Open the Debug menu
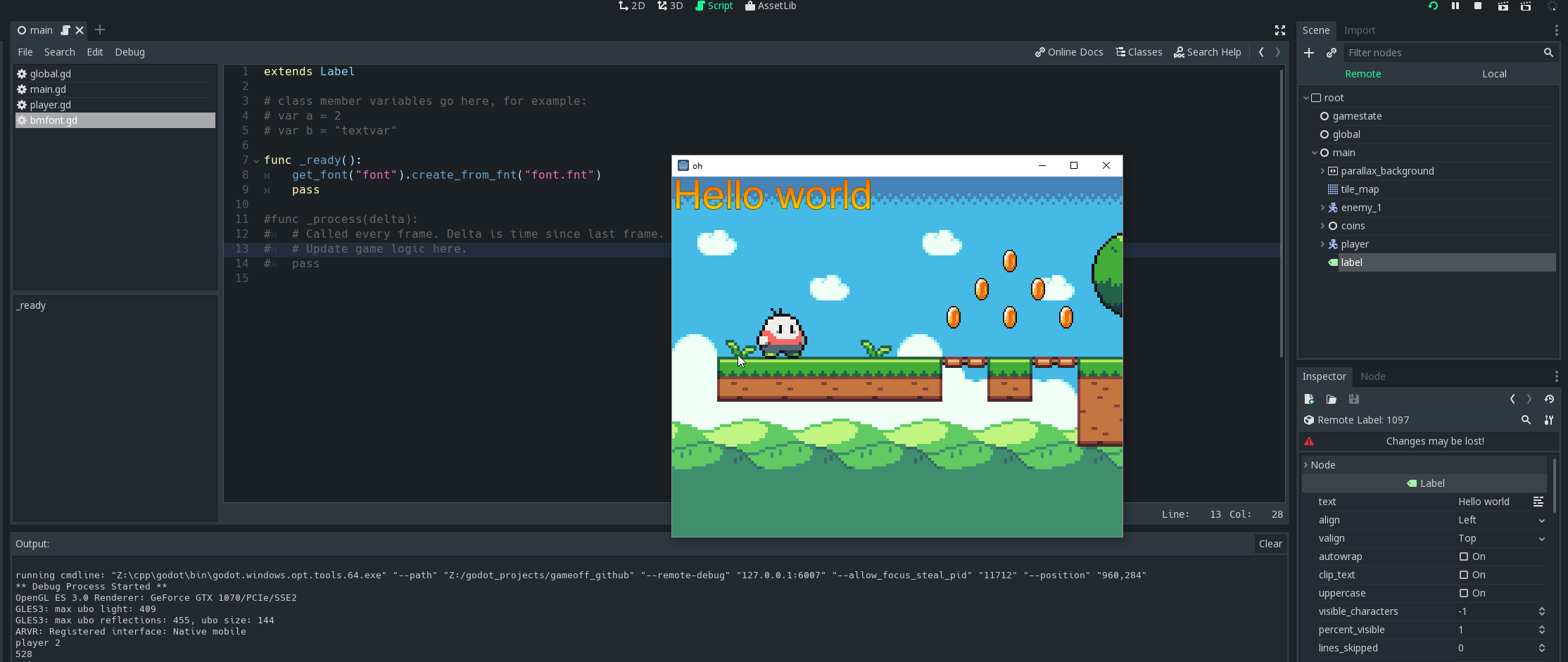 (x=130, y=52)
